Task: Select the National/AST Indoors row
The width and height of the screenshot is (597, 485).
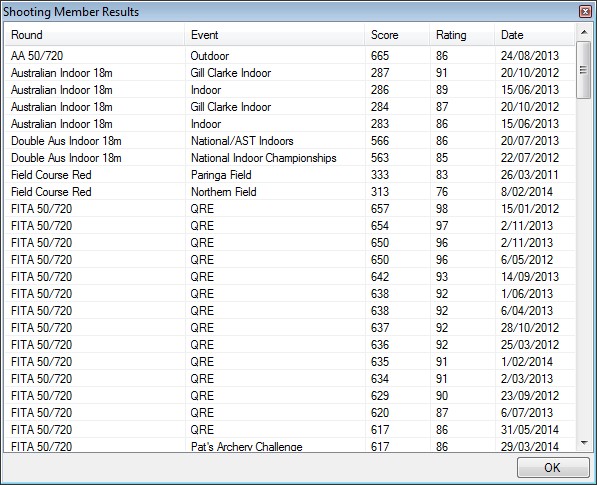Action: tap(290, 140)
